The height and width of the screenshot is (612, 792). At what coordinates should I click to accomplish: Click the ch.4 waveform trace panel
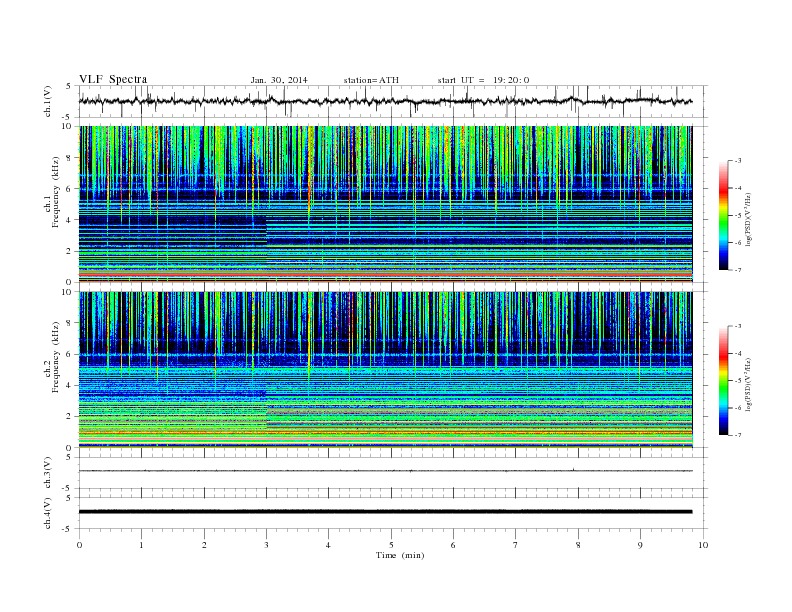point(393,513)
